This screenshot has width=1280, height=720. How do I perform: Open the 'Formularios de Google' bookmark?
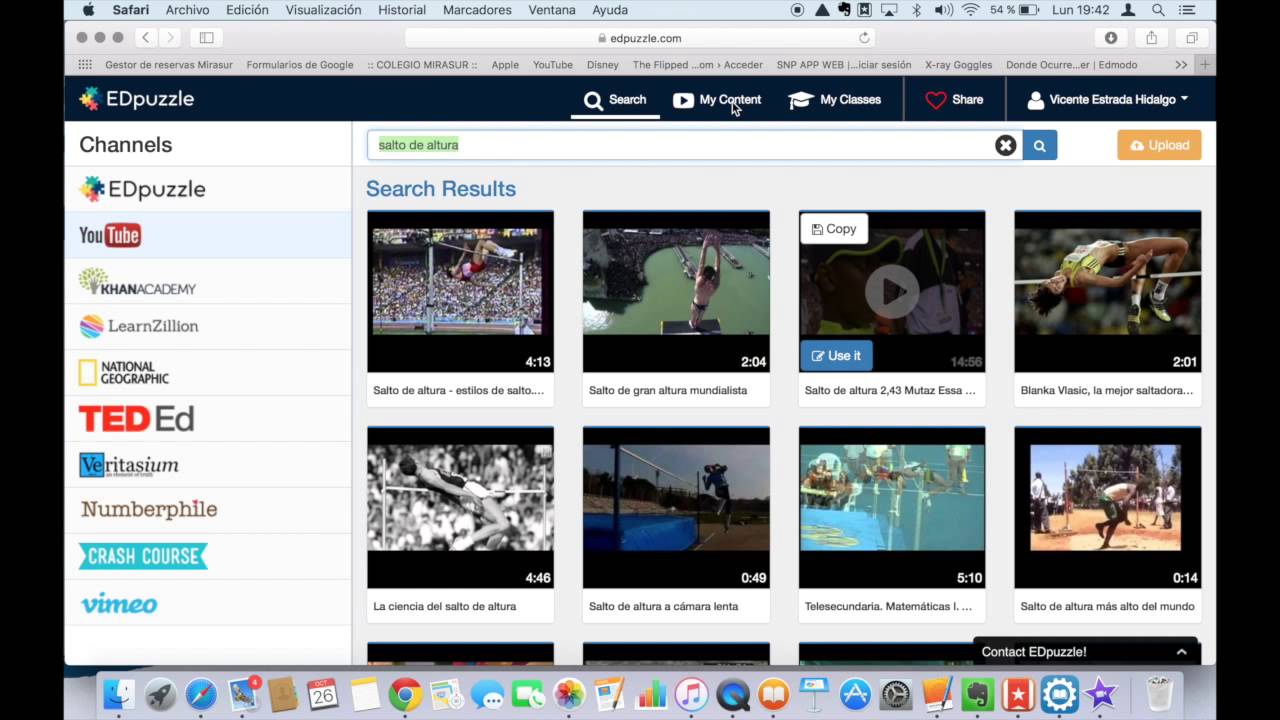[300, 65]
